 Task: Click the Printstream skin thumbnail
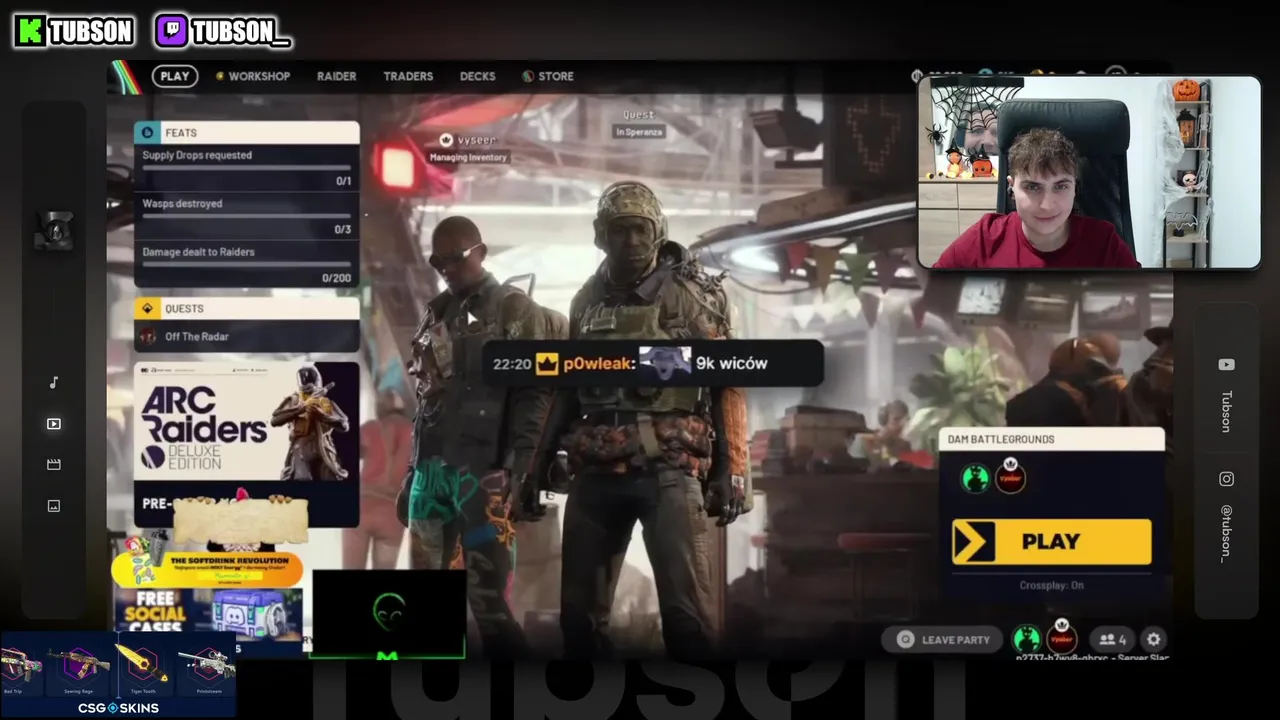click(x=208, y=667)
